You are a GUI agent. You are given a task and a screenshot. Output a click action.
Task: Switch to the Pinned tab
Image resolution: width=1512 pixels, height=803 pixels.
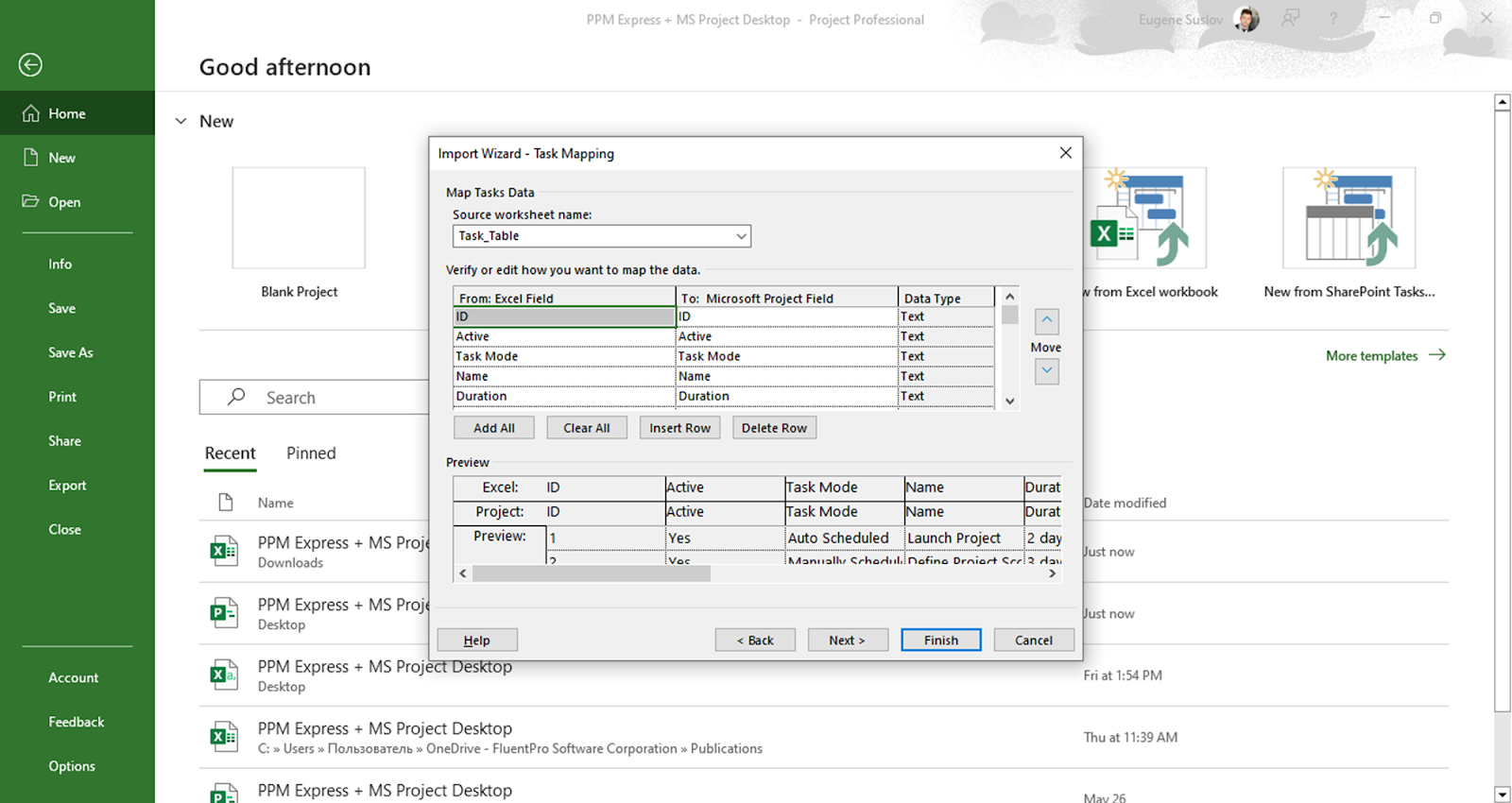[311, 453]
